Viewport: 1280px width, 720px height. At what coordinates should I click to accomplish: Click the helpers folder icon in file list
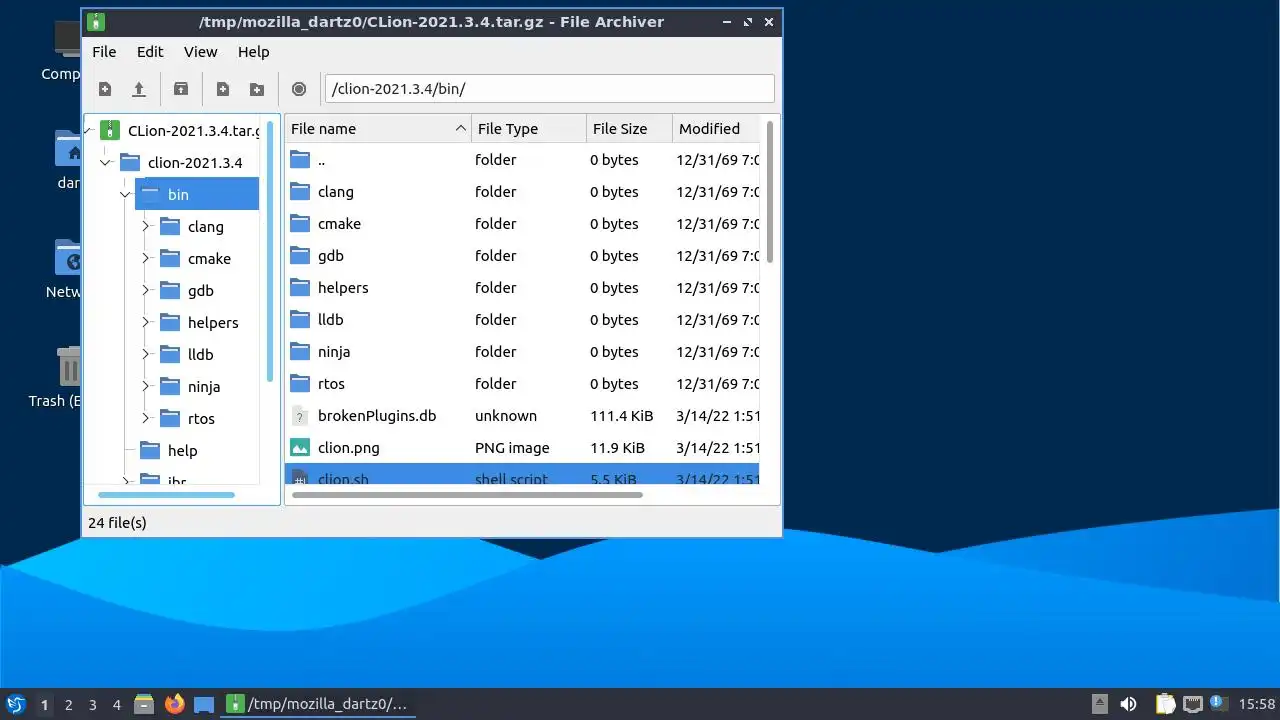tap(300, 288)
